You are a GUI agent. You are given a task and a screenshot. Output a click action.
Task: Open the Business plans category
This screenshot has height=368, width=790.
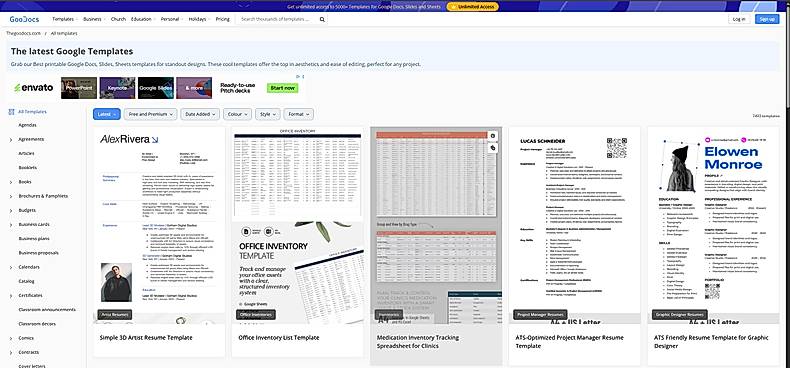(x=34, y=239)
